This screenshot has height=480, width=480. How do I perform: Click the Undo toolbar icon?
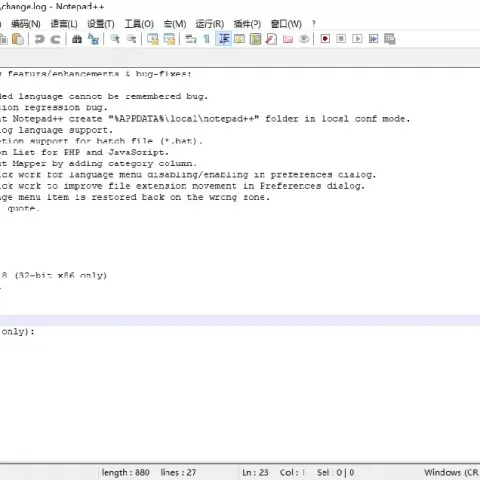(39, 39)
